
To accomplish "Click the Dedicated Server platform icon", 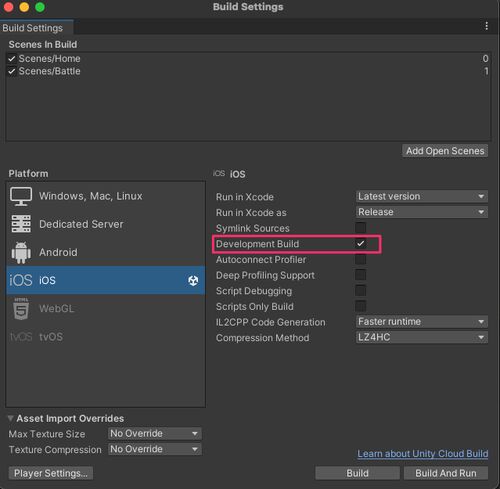I will (x=21, y=224).
